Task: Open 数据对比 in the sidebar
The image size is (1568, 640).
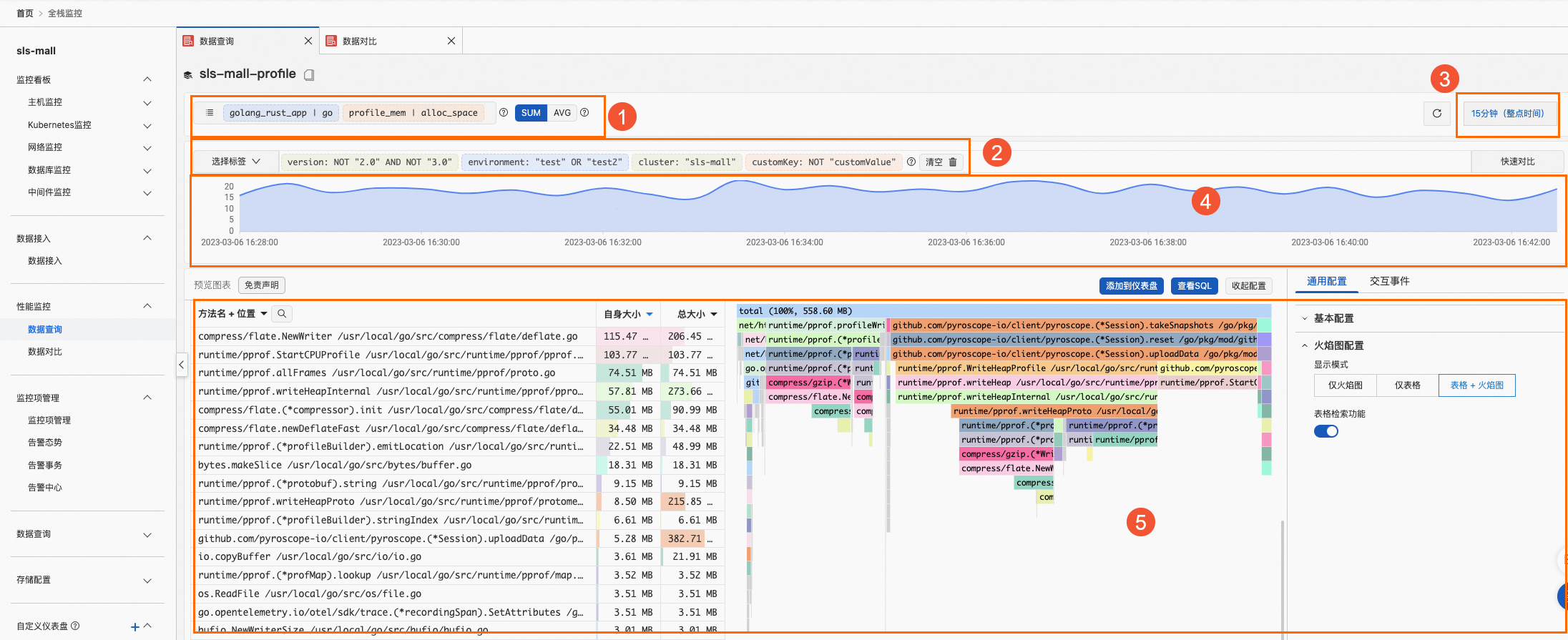Action: coord(45,352)
